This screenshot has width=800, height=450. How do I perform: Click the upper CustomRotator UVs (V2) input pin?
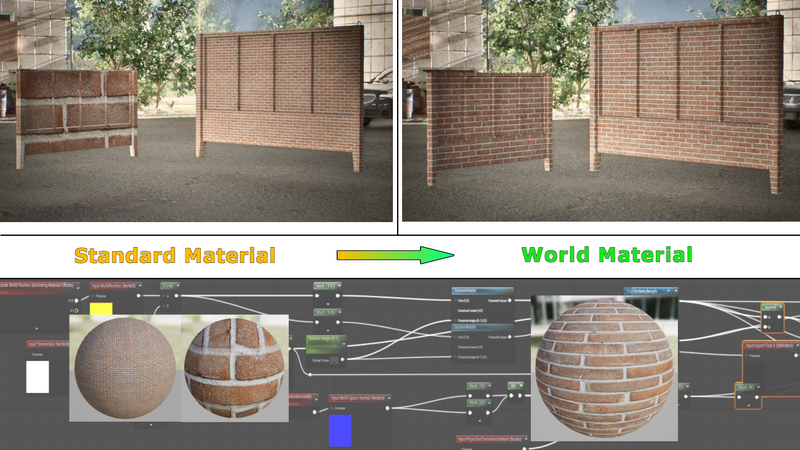click(455, 301)
